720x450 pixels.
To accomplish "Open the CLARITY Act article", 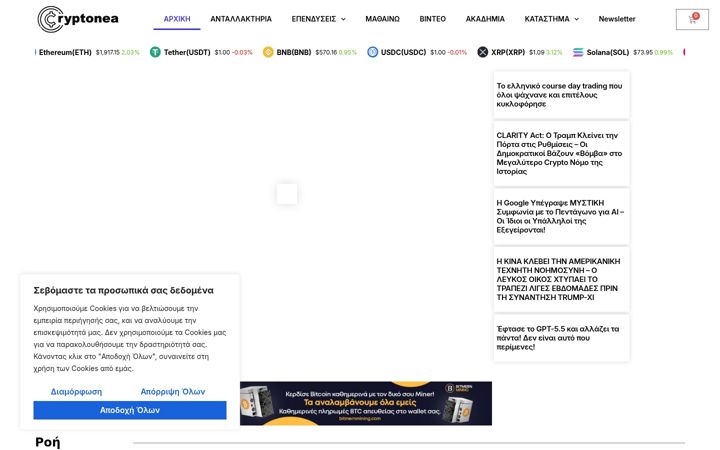I will coord(561,153).
